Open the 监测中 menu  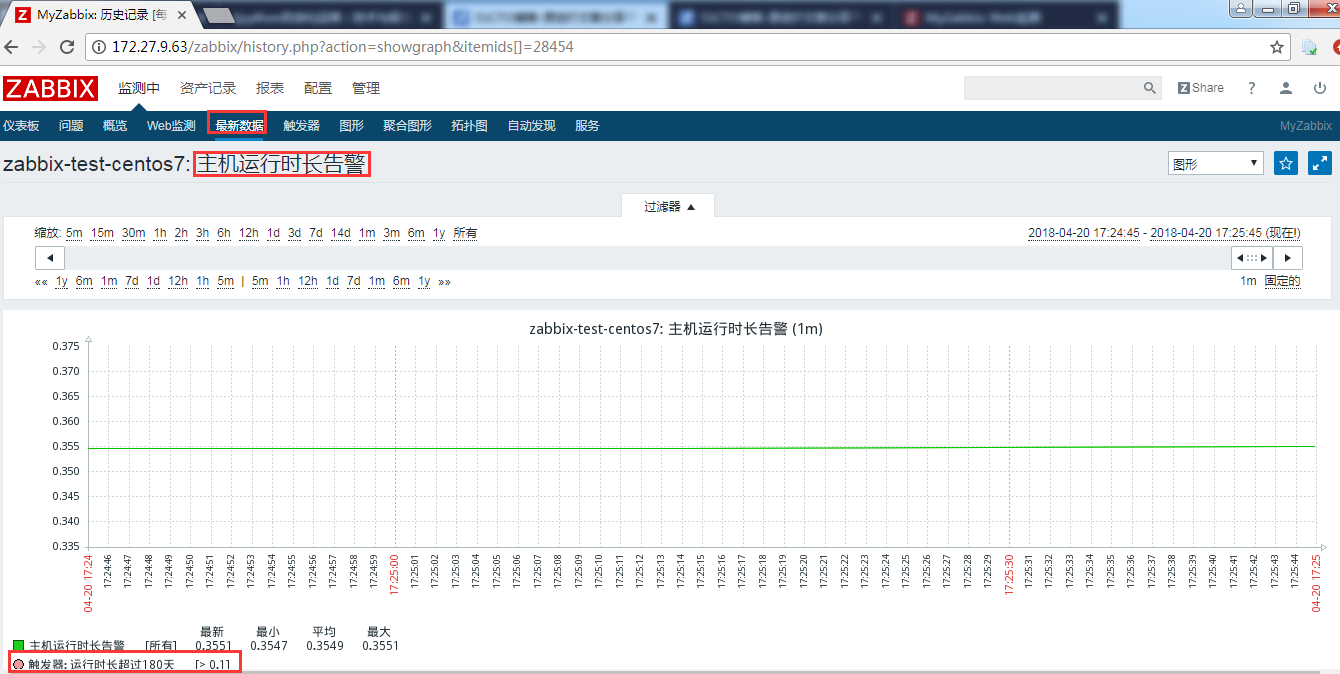point(139,88)
